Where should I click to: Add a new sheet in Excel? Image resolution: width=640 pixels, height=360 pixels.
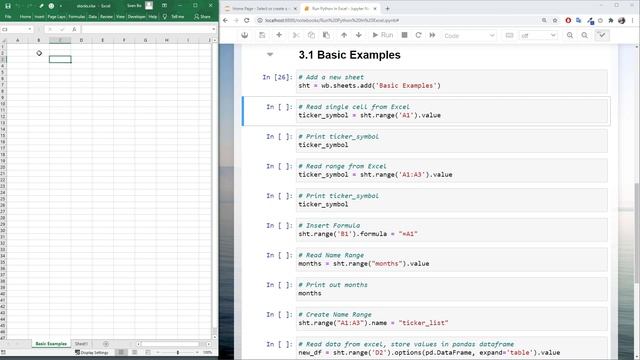pyautogui.click(x=106, y=344)
